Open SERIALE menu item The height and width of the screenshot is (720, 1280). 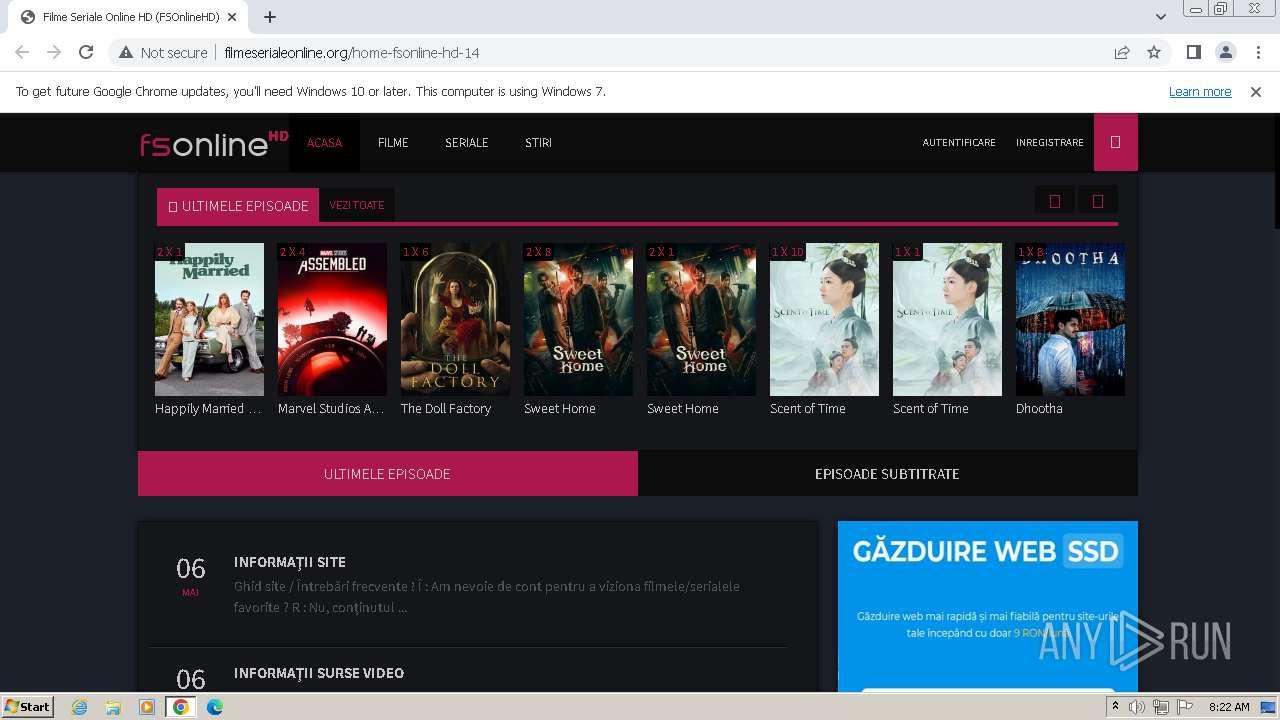click(466, 142)
